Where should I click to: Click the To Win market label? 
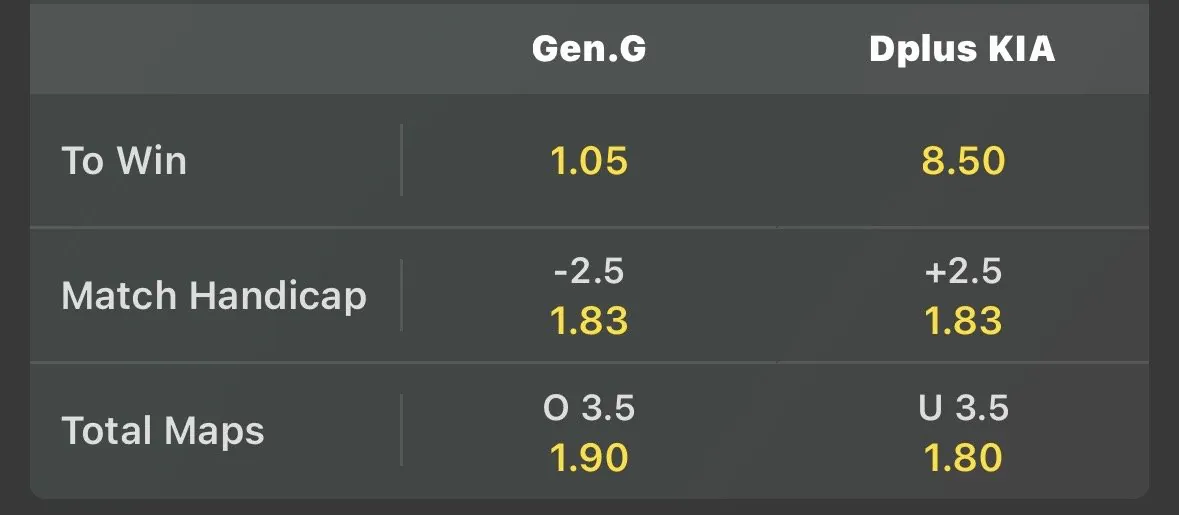[x=124, y=161]
